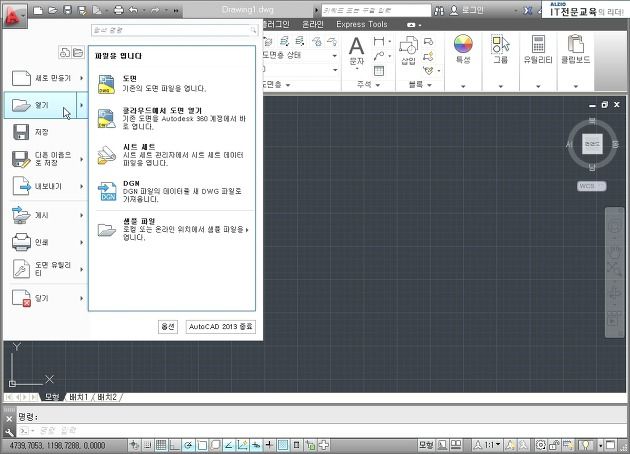Click the command line customize wrench icon
The height and width of the screenshot is (454, 630).
click(x=9, y=432)
